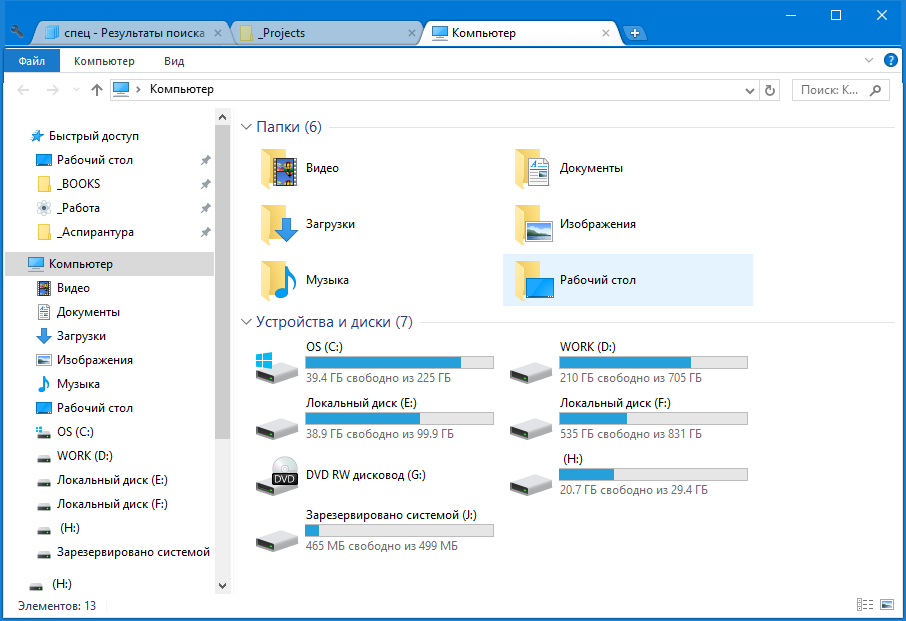Click the Локальный диск (F:) usage bar
The image size is (906, 621).
pyautogui.click(x=653, y=418)
